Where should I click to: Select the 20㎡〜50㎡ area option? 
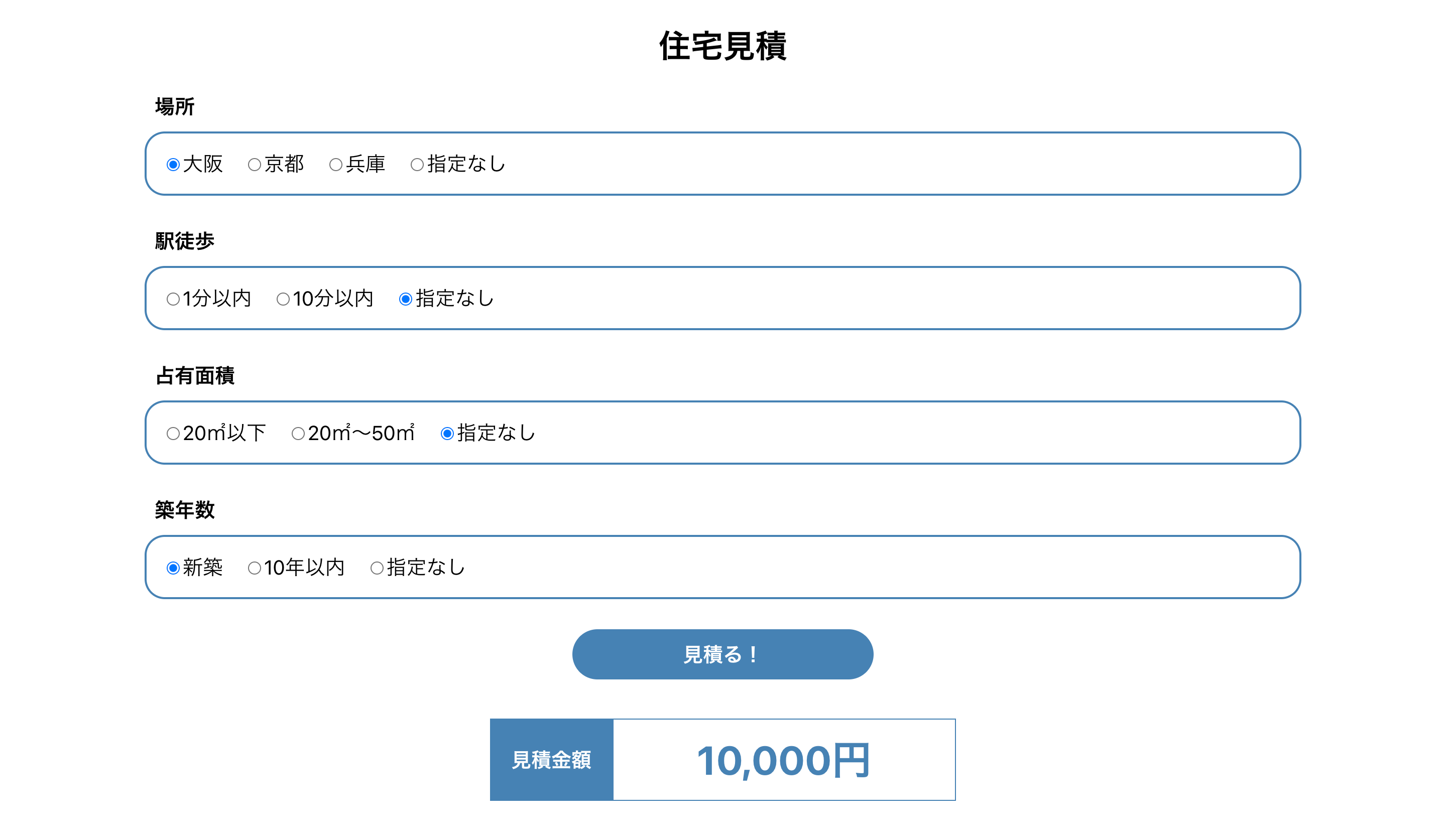pyautogui.click(x=298, y=434)
